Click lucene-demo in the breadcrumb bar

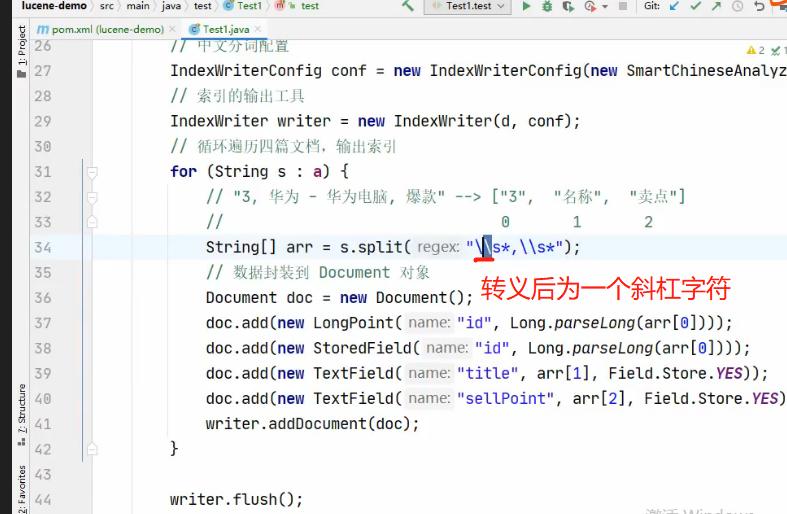[x=54, y=6]
